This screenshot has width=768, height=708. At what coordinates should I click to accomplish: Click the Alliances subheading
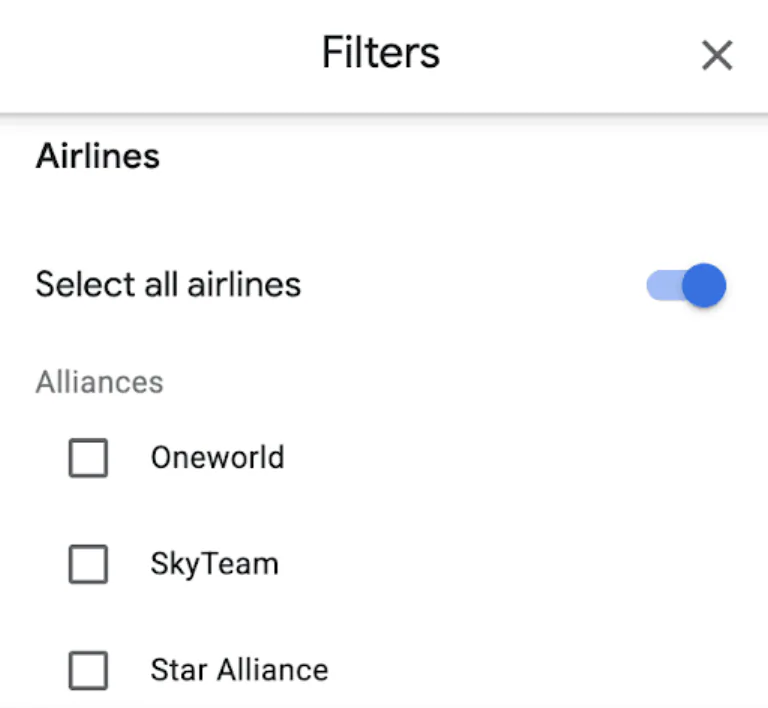click(99, 382)
